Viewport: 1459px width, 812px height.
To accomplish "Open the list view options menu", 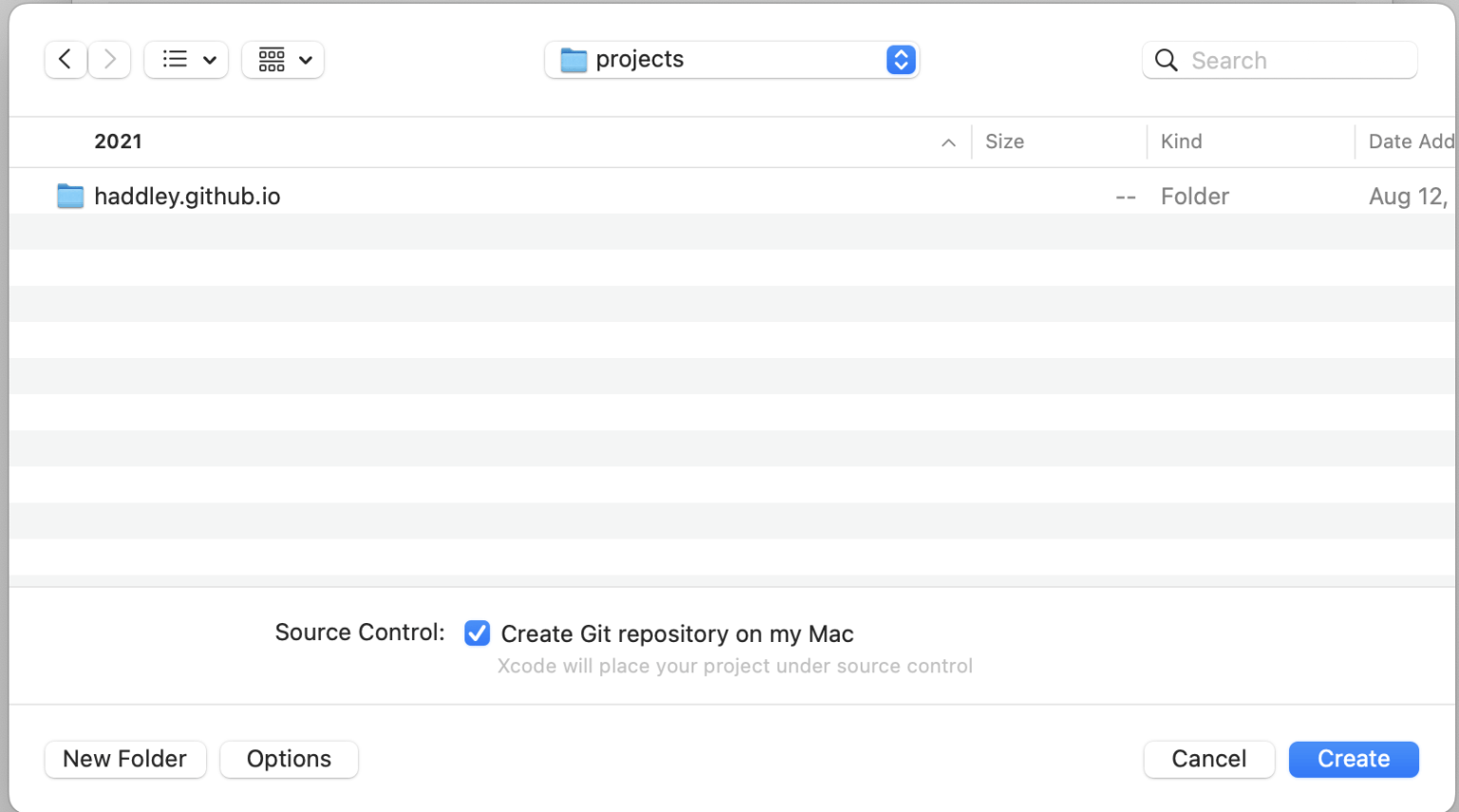I will [x=186, y=60].
